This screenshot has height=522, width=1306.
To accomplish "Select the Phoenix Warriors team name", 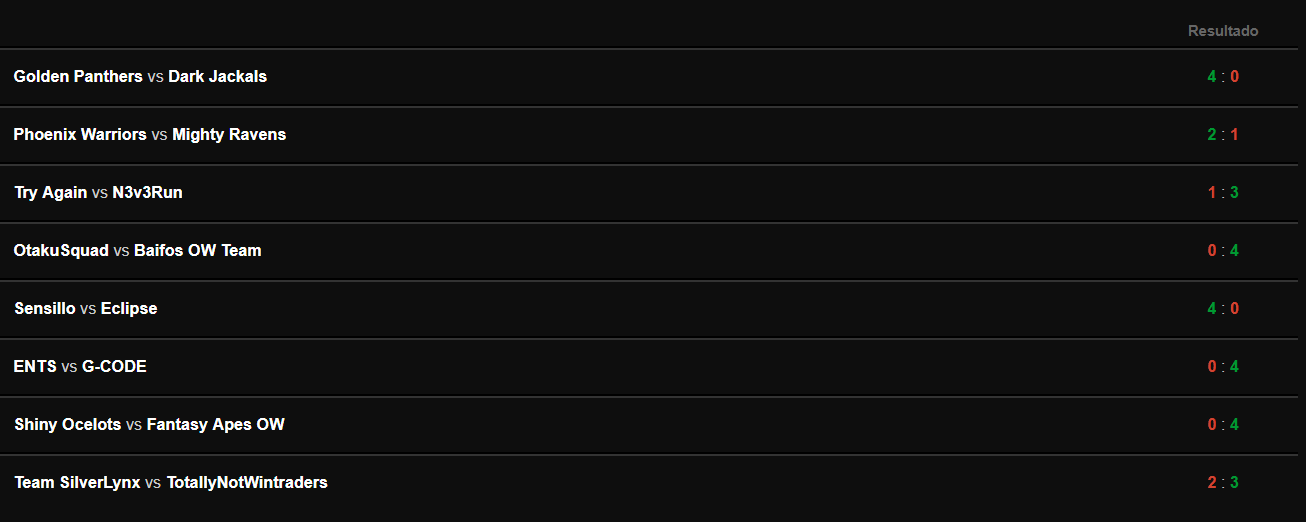I will coord(80,134).
